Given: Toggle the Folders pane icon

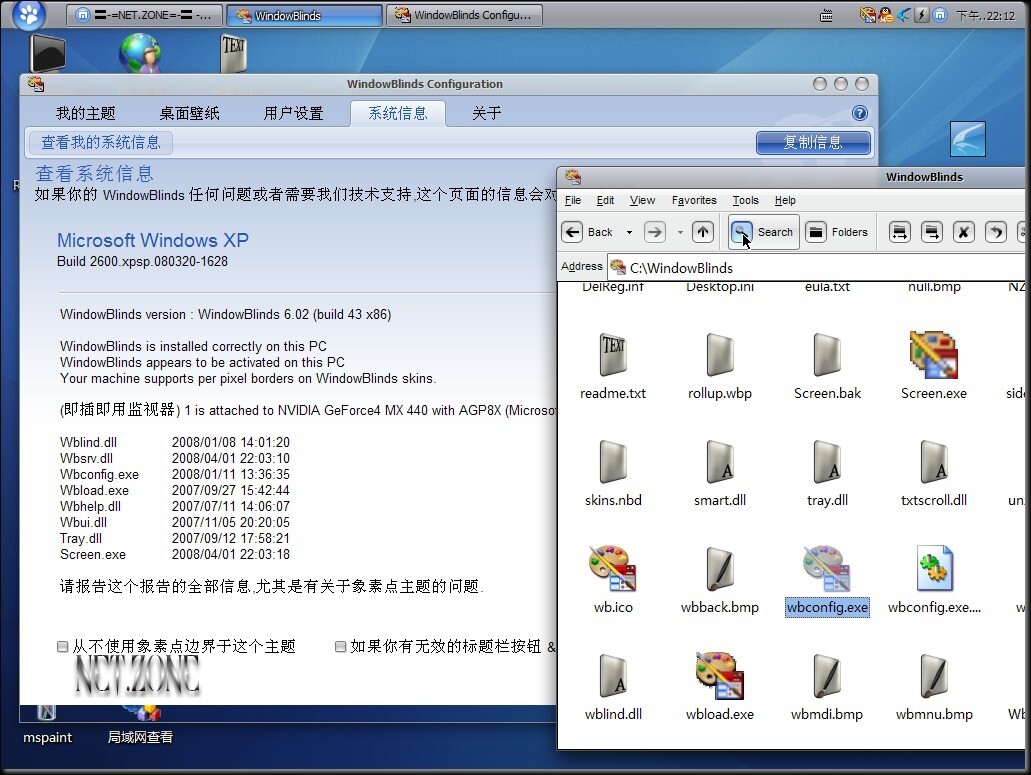Looking at the screenshot, I should (x=816, y=232).
